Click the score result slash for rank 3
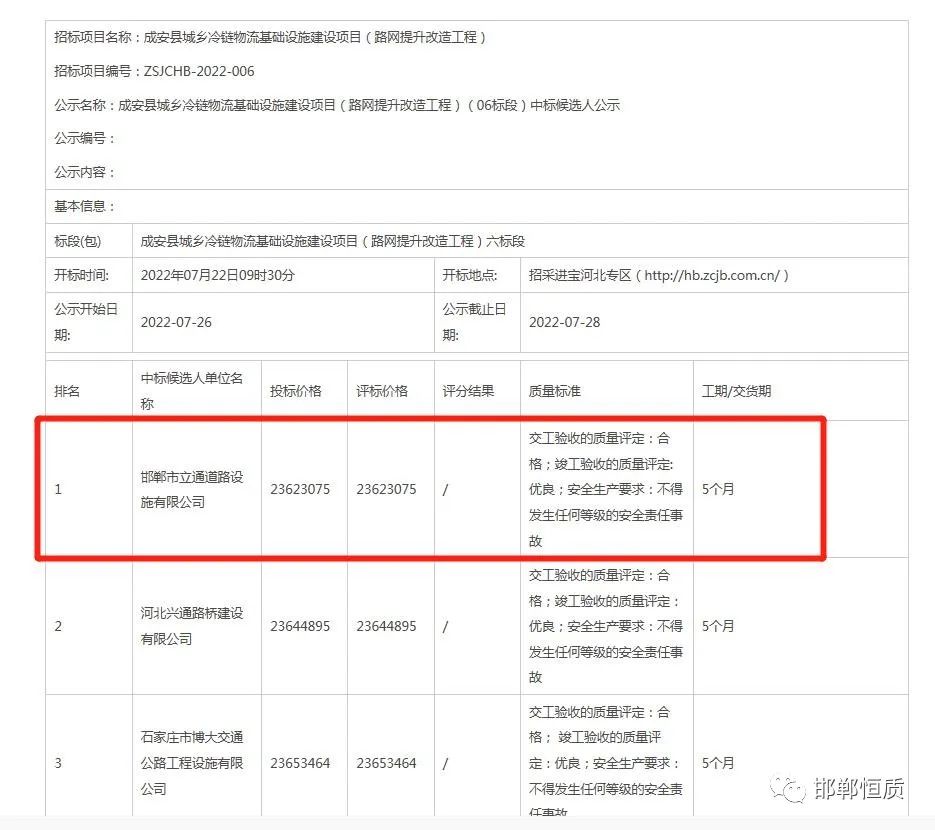The image size is (935, 830). 445,763
